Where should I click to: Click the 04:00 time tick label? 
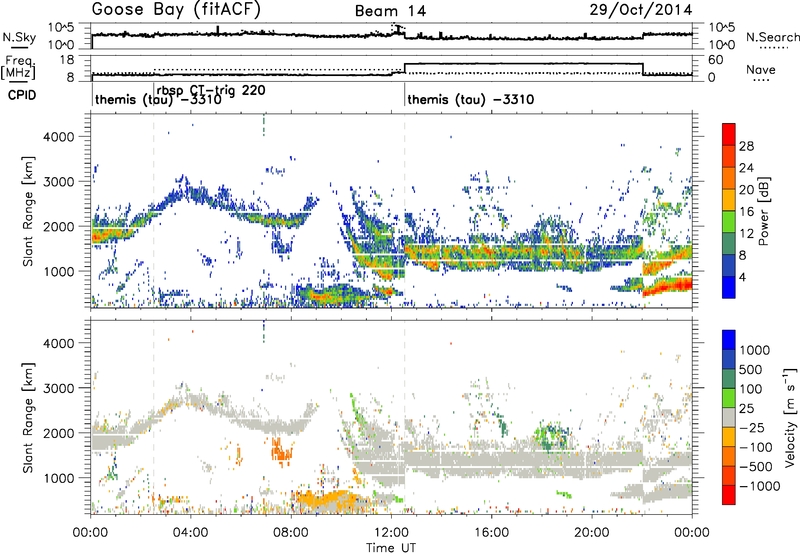(191, 533)
